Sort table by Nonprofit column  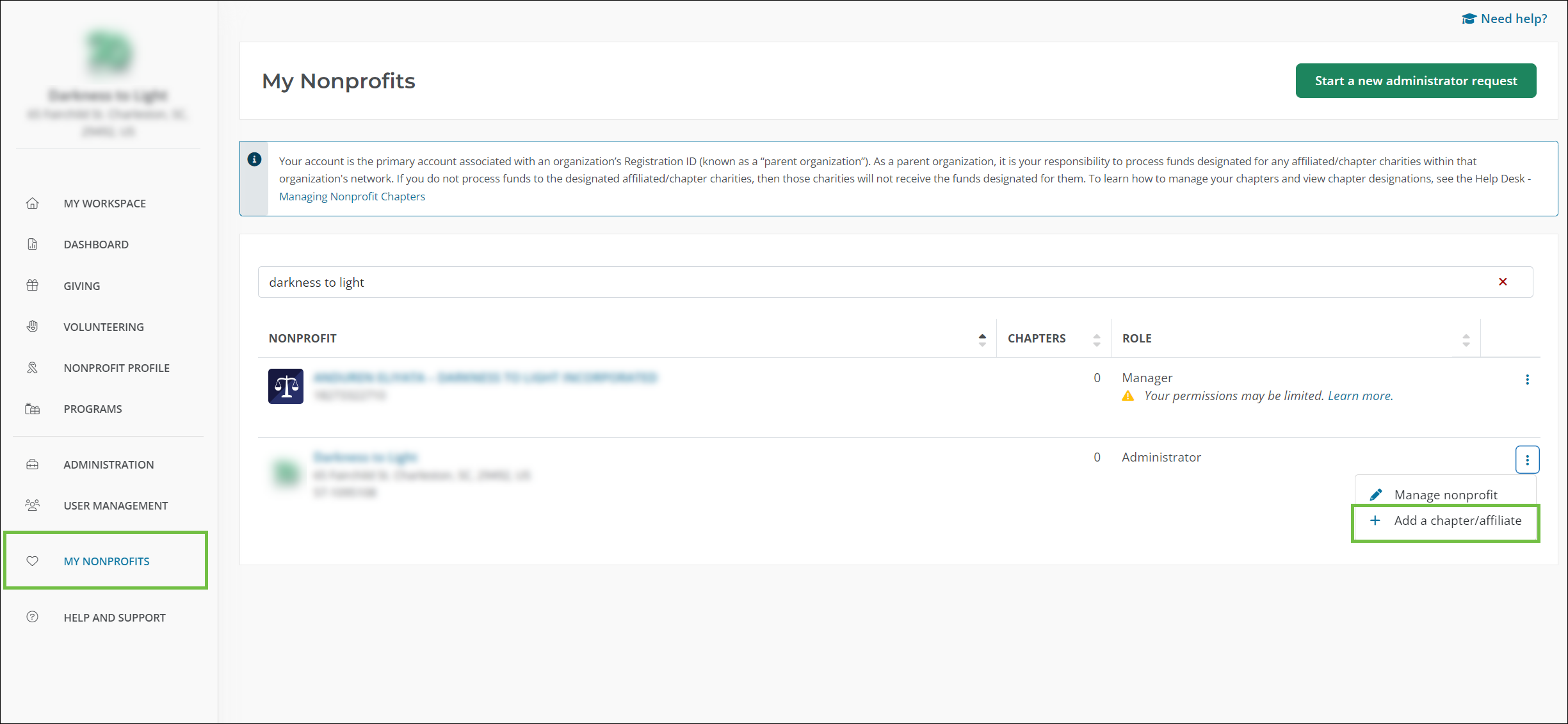pos(982,339)
